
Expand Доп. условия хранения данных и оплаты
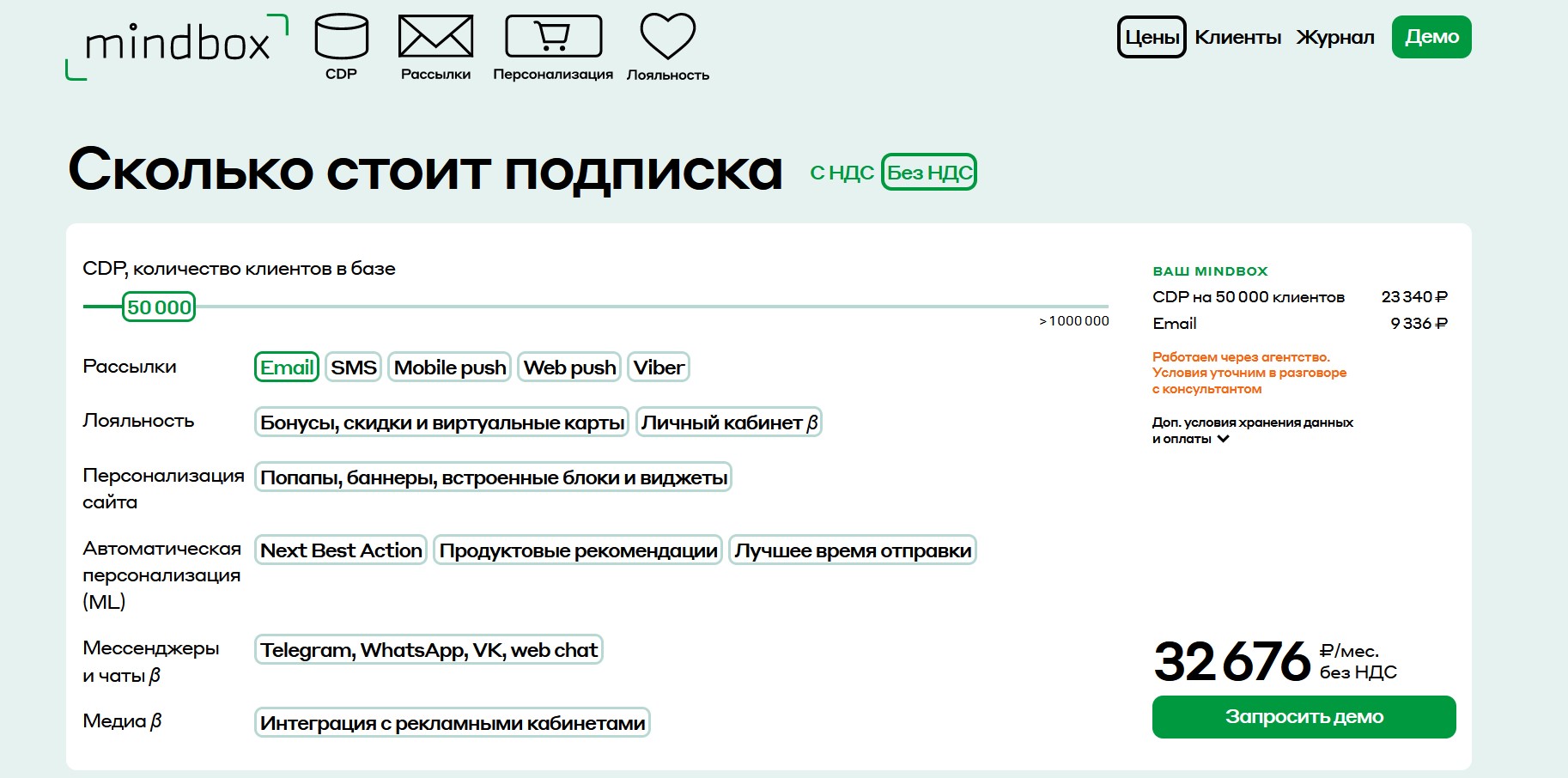coord(1223,439)
